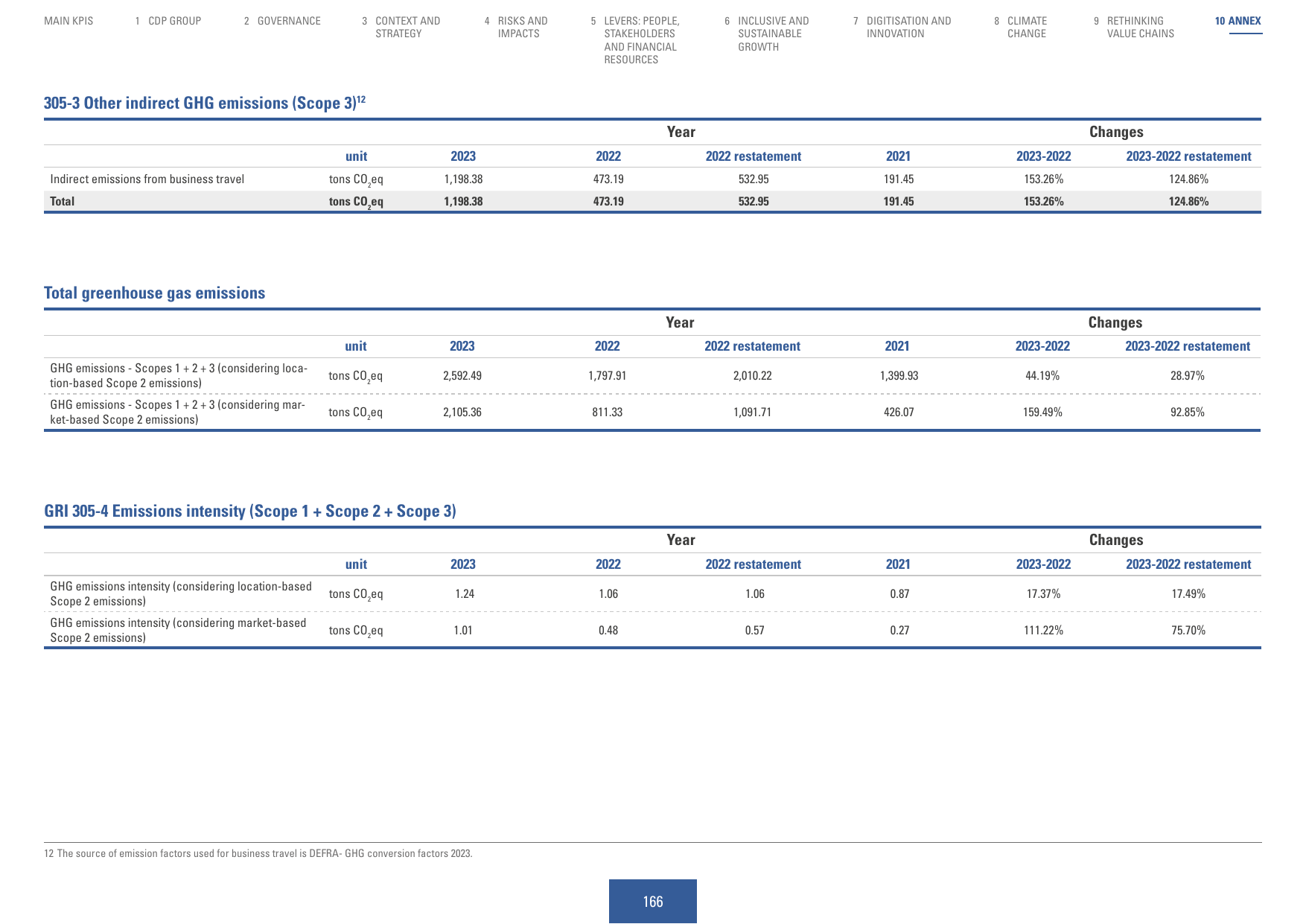Viewport: 1306px width, 924px height.
Task: Go to 9 RETHINKING VALUE CHAINS
Action: [1134, 28]
